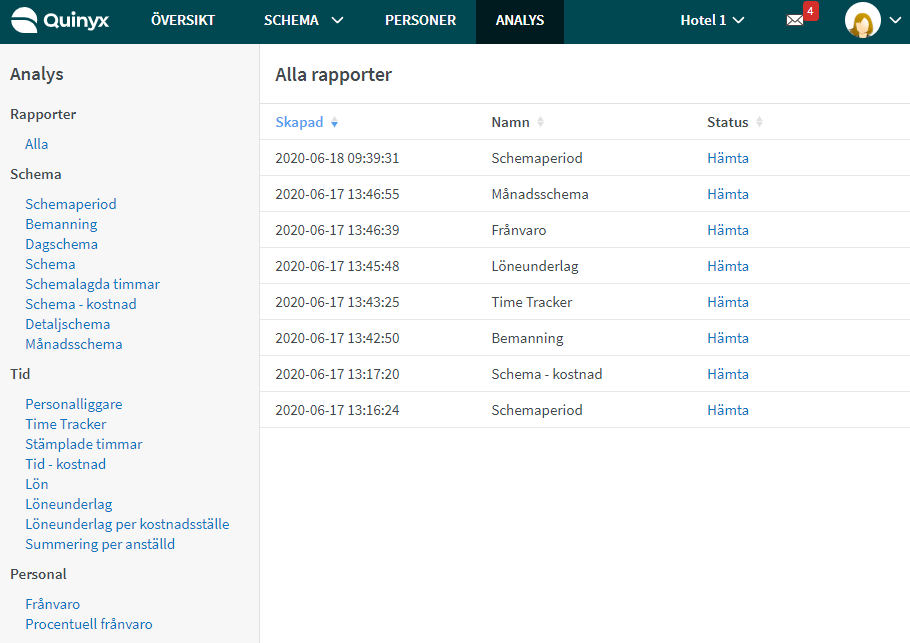Open Schemalagda timmar report link

pyautogui.click(x=92, y=284)
